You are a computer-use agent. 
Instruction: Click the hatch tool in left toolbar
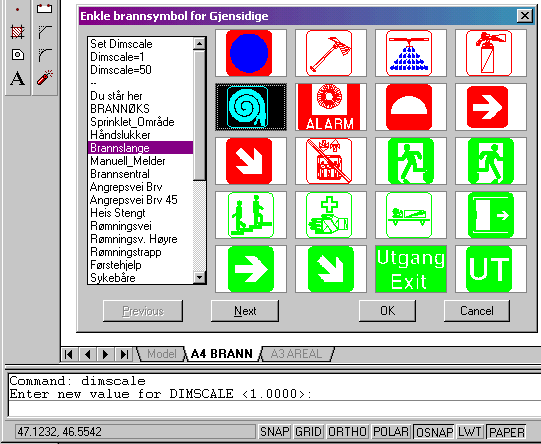[x=17, y=32]
